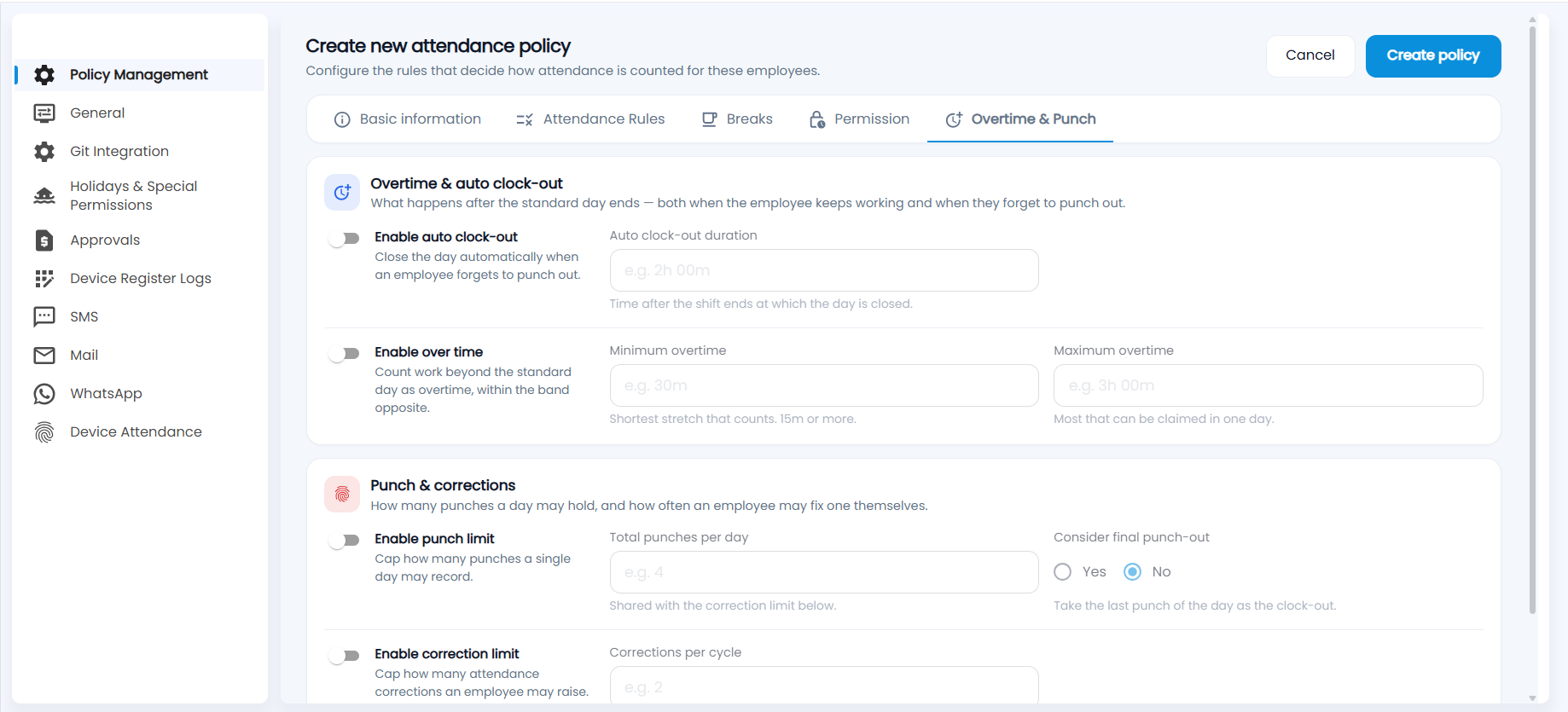Click 'Time after the shift ends' helper text
Screen dimensions: 1568x712
coord(761,304)
